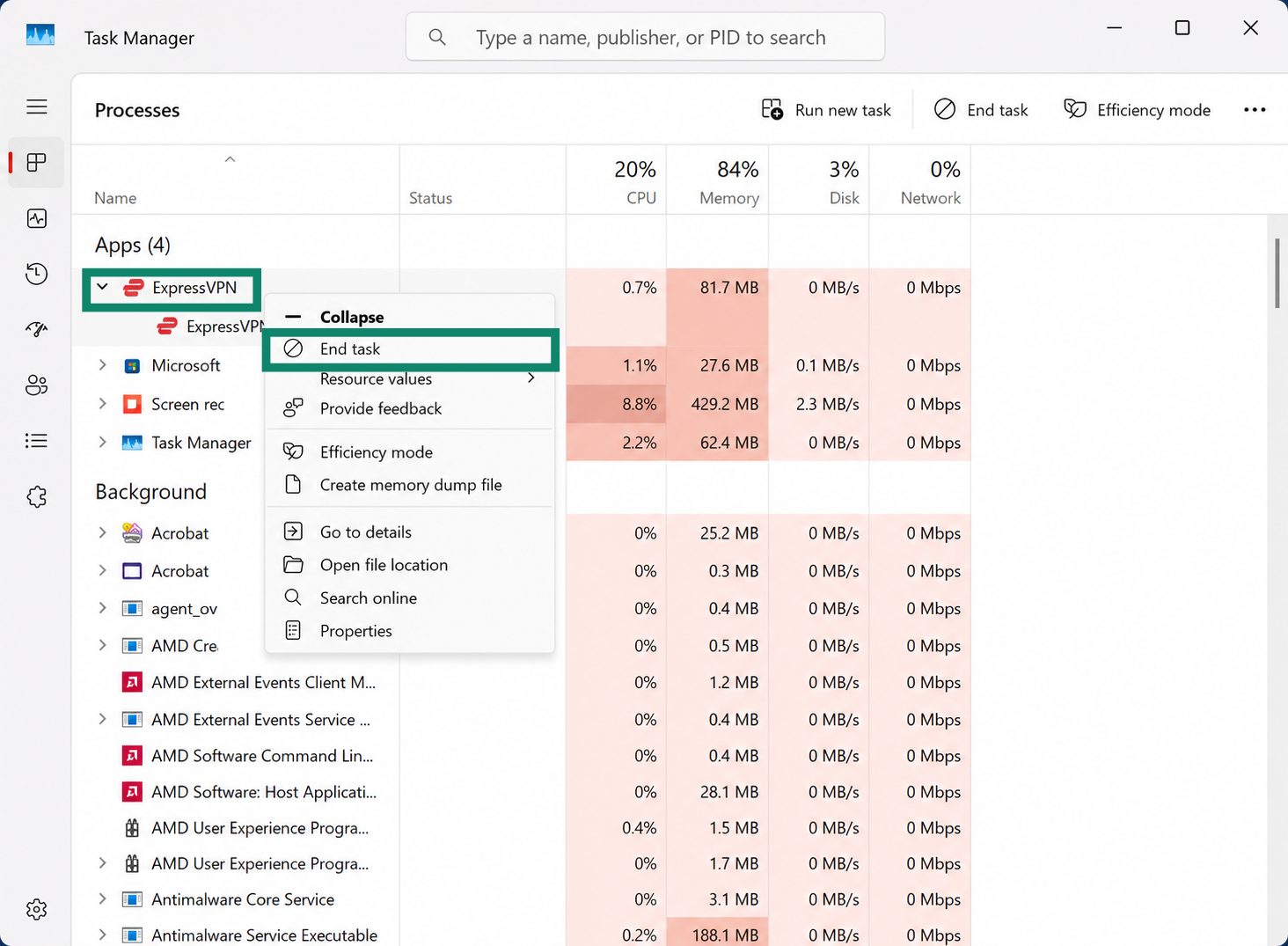Image resolution: width=1288 pixels, height=946 pixels.
Task: Open the three-dot more options menu
Action: [1255, 110]
